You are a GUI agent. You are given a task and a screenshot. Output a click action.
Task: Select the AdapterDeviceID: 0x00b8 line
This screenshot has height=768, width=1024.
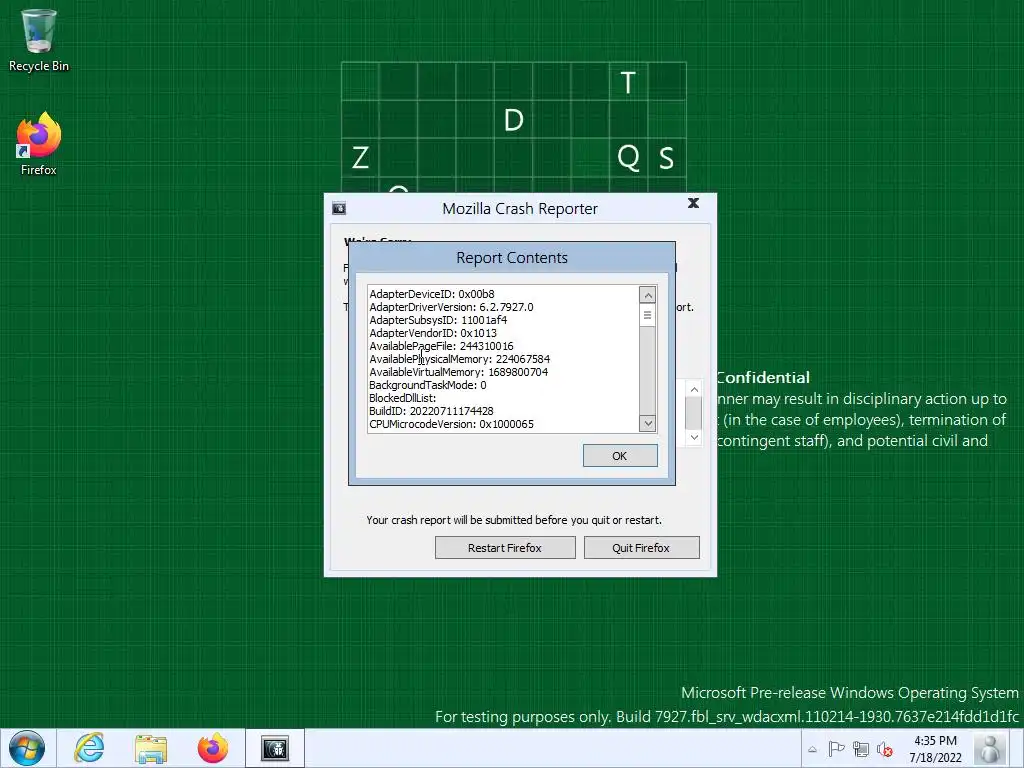pos(432,294)
